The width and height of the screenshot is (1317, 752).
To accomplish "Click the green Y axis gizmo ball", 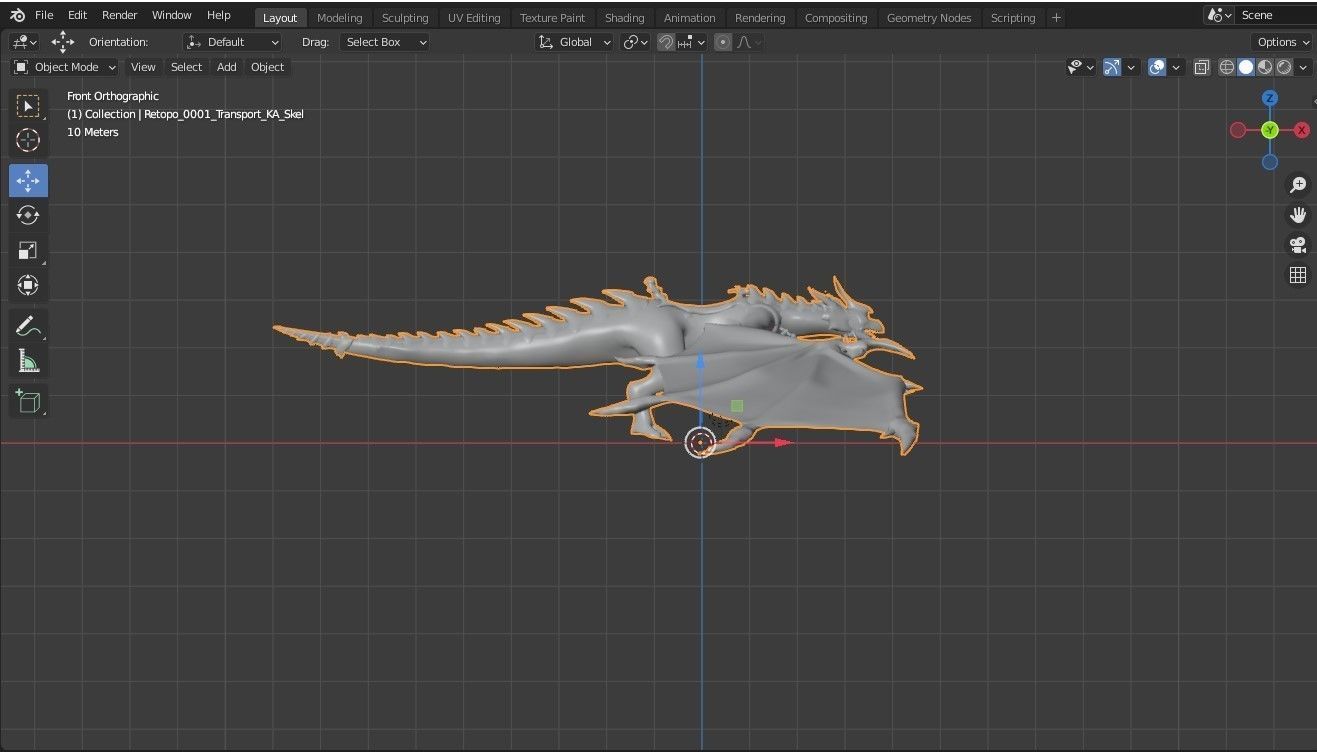I will tap(1270, 130).
